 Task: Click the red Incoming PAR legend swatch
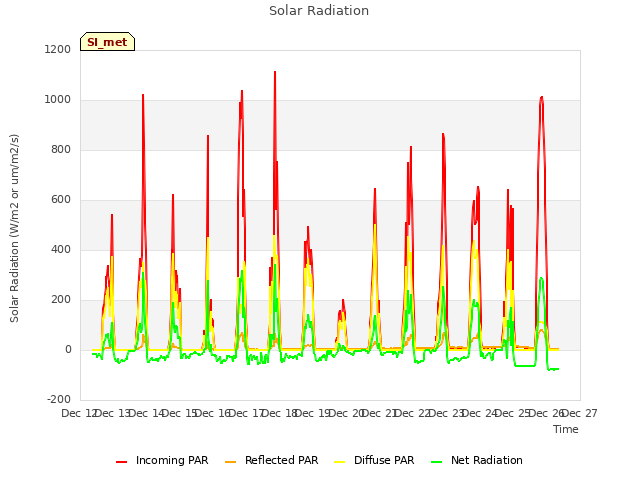pos(121,462)
